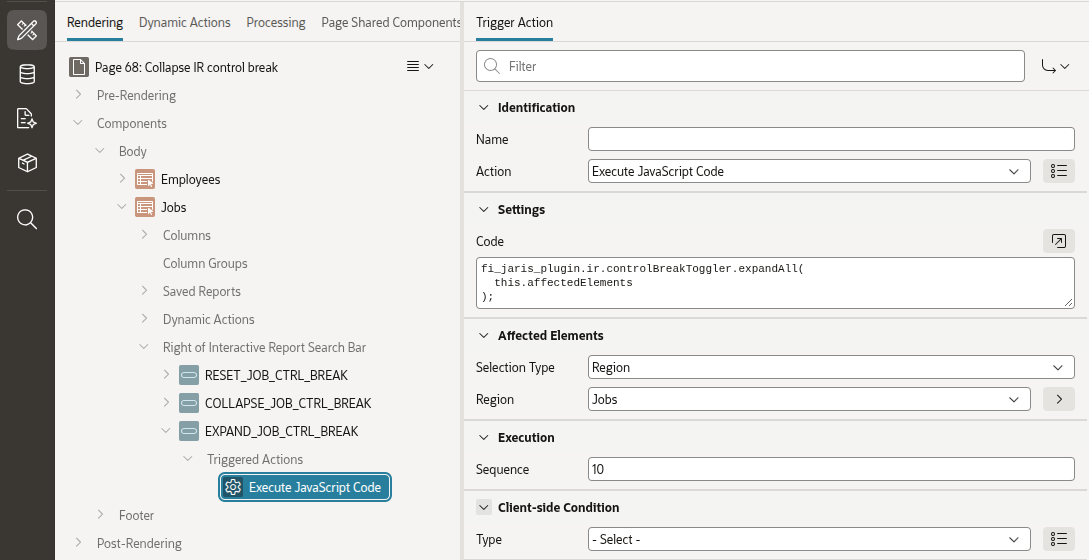Click the Page 68 document icon
The width and height of the screenshot is (1089, 560).
(79, 67)
